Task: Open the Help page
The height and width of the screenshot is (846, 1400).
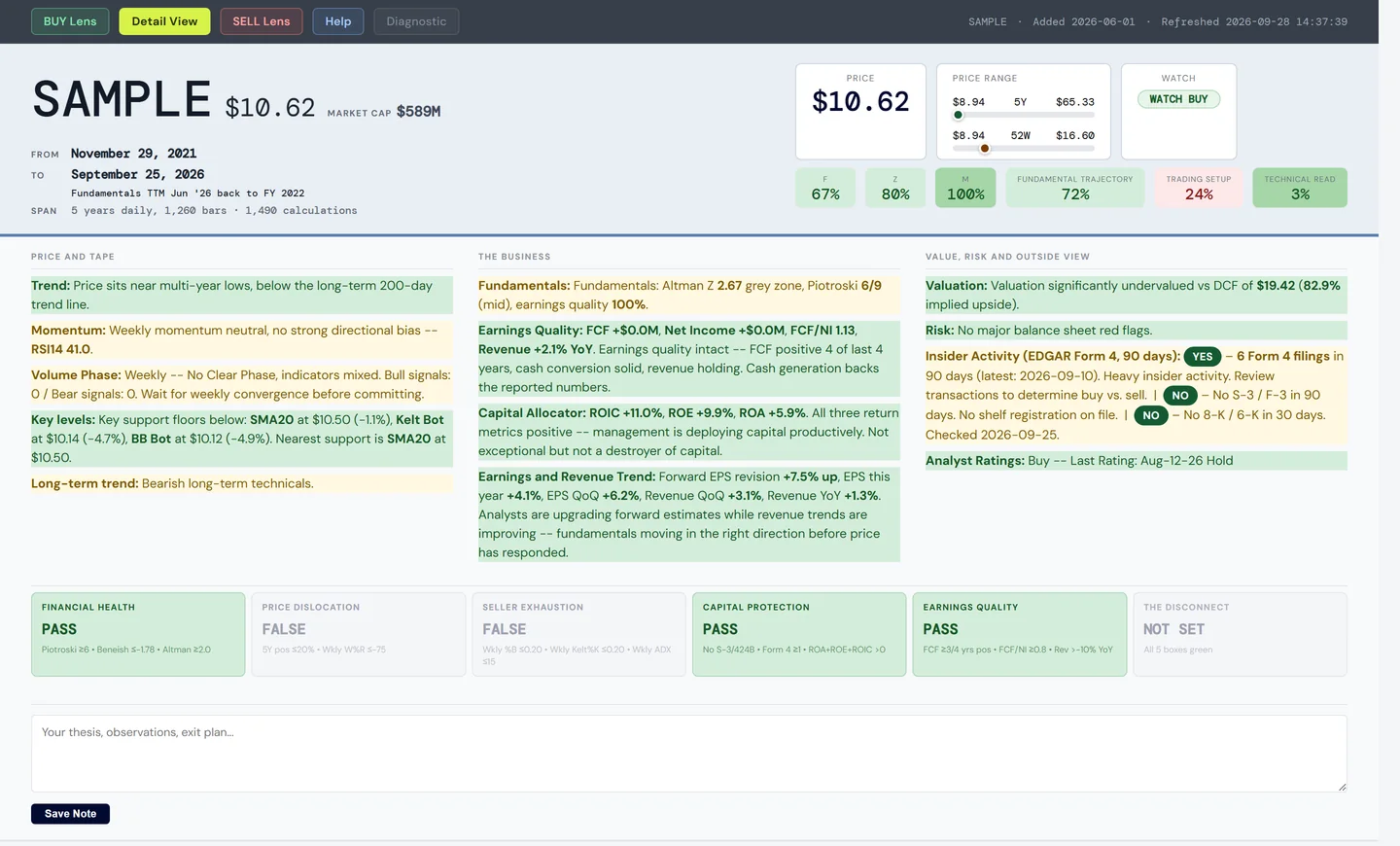Action: 338,21
